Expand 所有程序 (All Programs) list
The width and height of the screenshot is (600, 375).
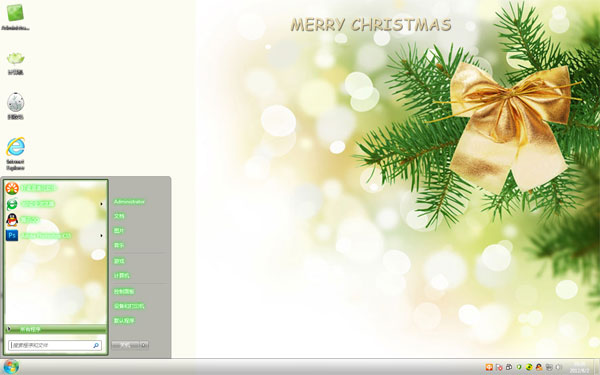click(x=56, y=329)
